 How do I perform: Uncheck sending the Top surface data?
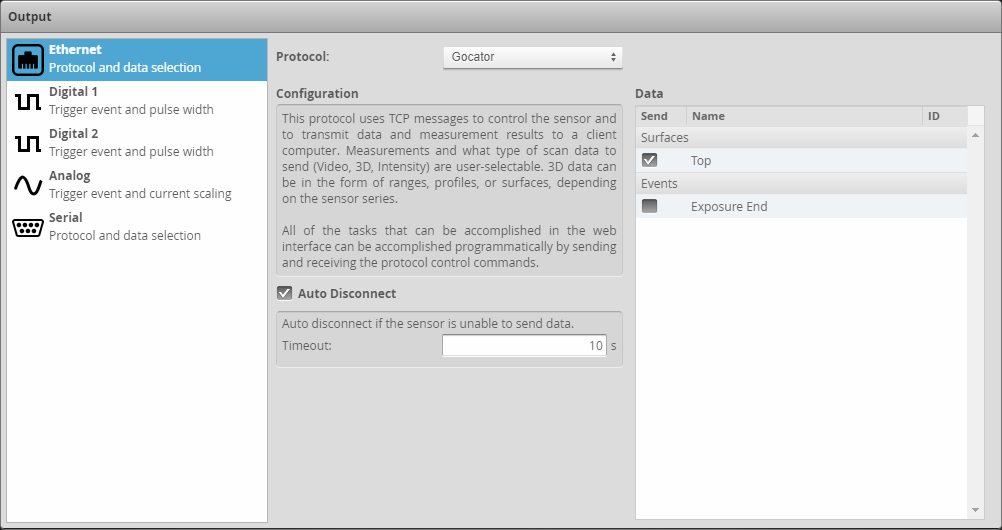tap(650, 160)
